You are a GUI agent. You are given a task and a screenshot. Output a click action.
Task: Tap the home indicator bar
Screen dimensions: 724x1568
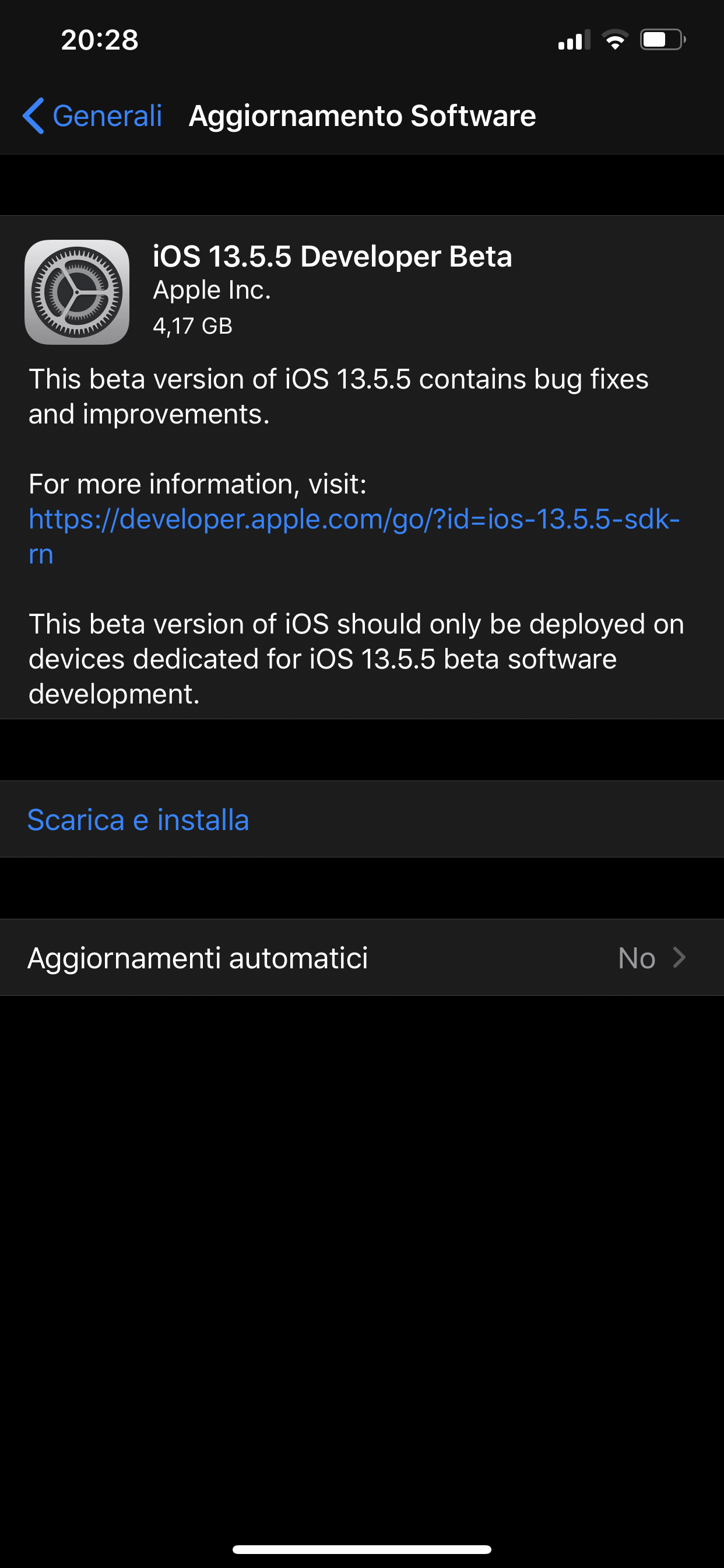362,1549
